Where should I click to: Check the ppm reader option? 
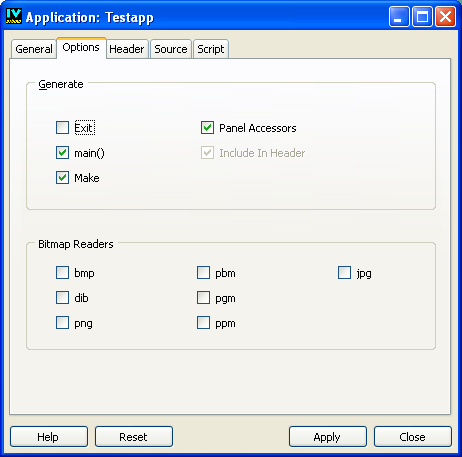tap(203, 323)
